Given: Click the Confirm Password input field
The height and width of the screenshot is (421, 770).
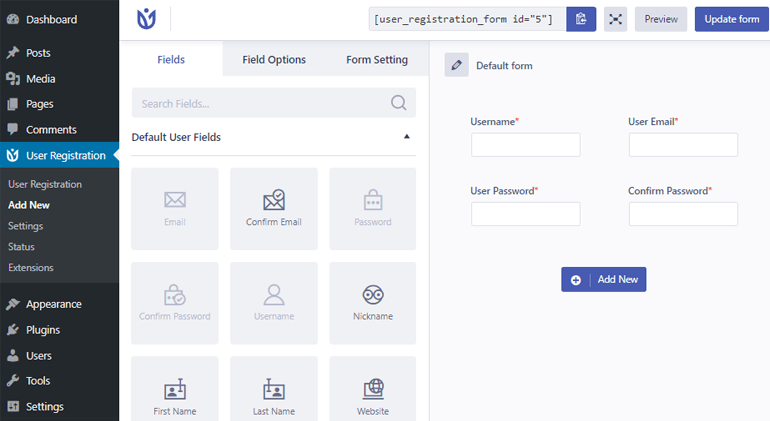Looking at the screenshot, I should (683, 214).
